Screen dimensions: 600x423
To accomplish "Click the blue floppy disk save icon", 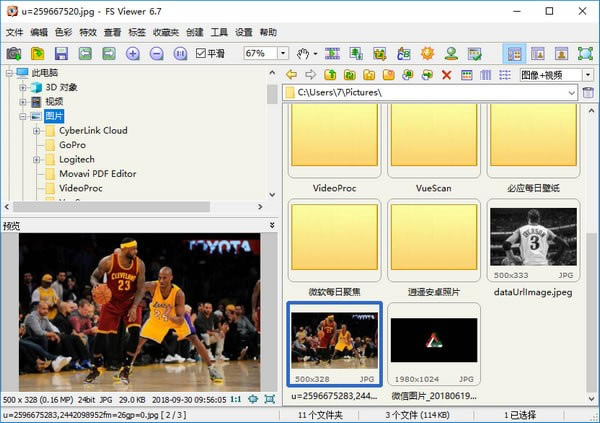I will tap(61, 53).
